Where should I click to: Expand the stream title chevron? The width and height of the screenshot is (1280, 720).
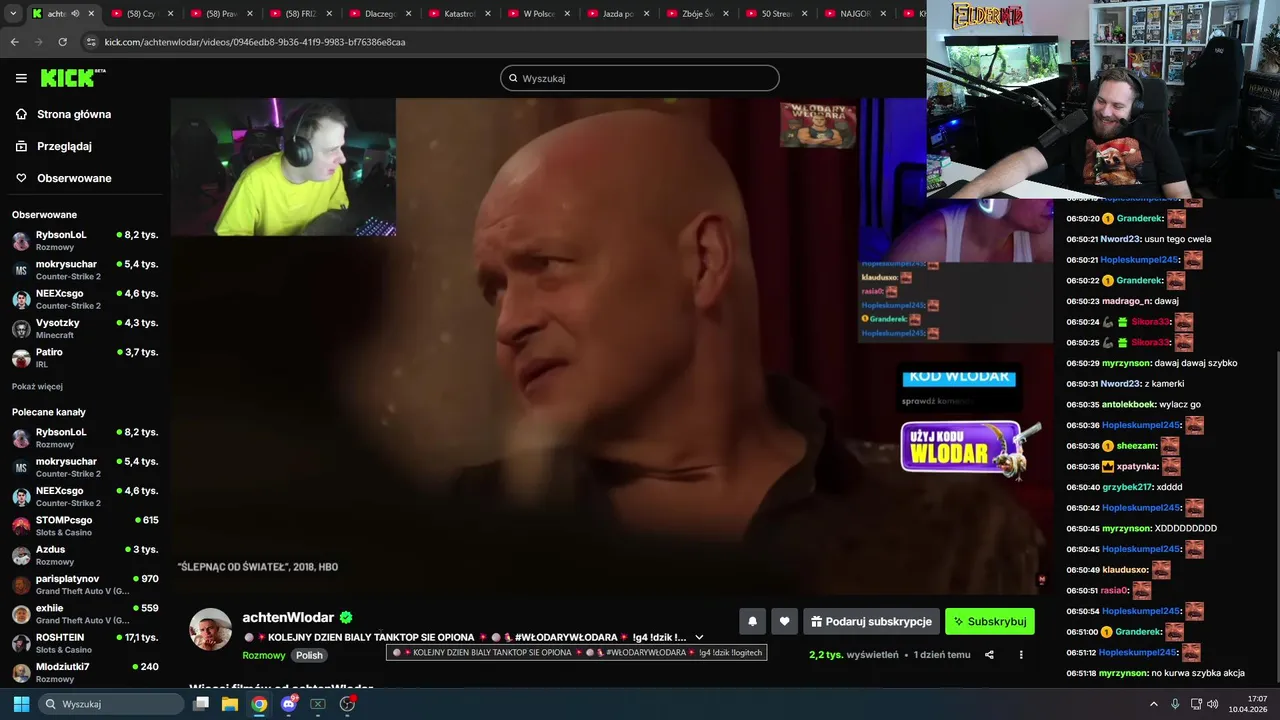(x=699, y=637)
